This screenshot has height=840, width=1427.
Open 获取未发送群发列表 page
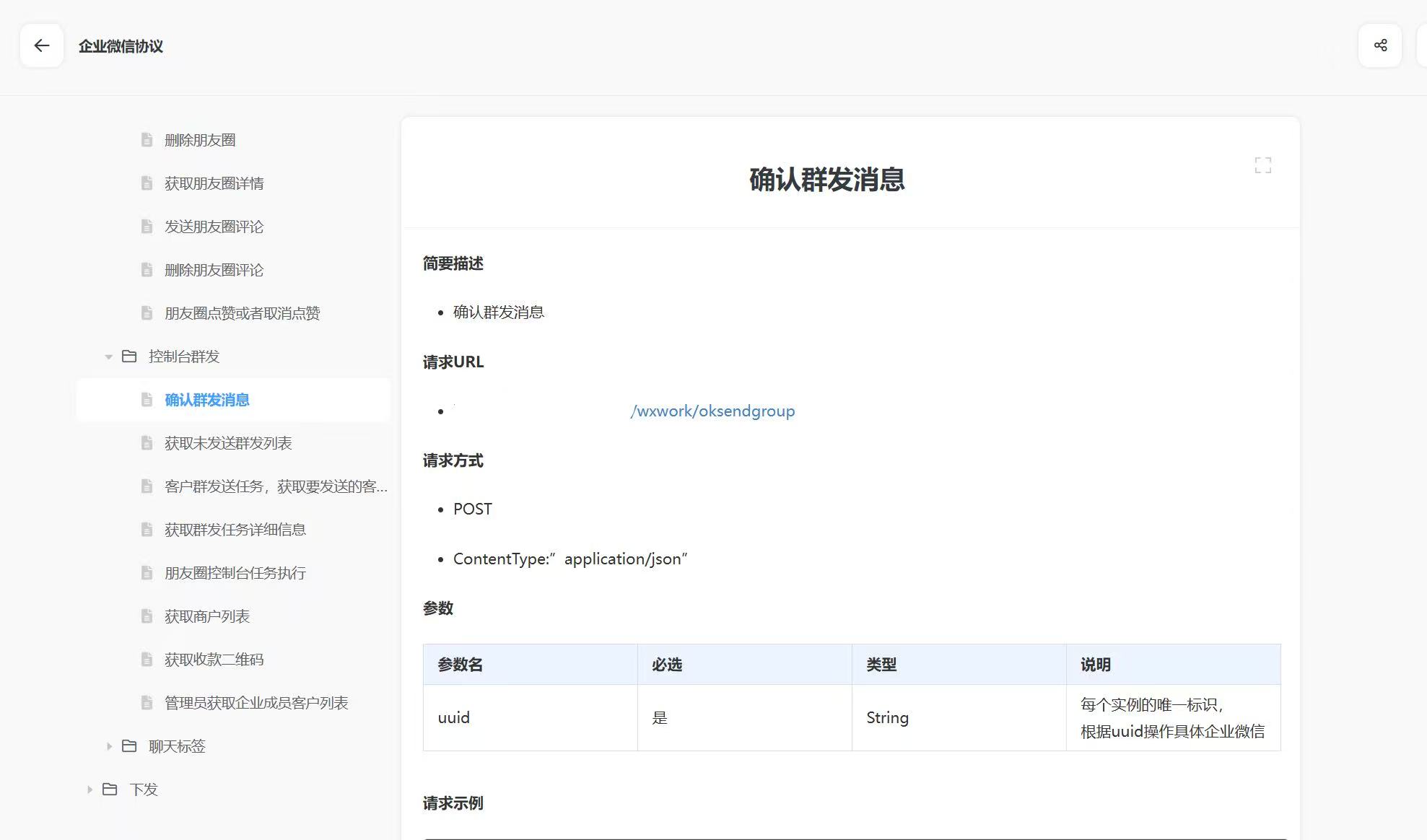click(228, 443)
